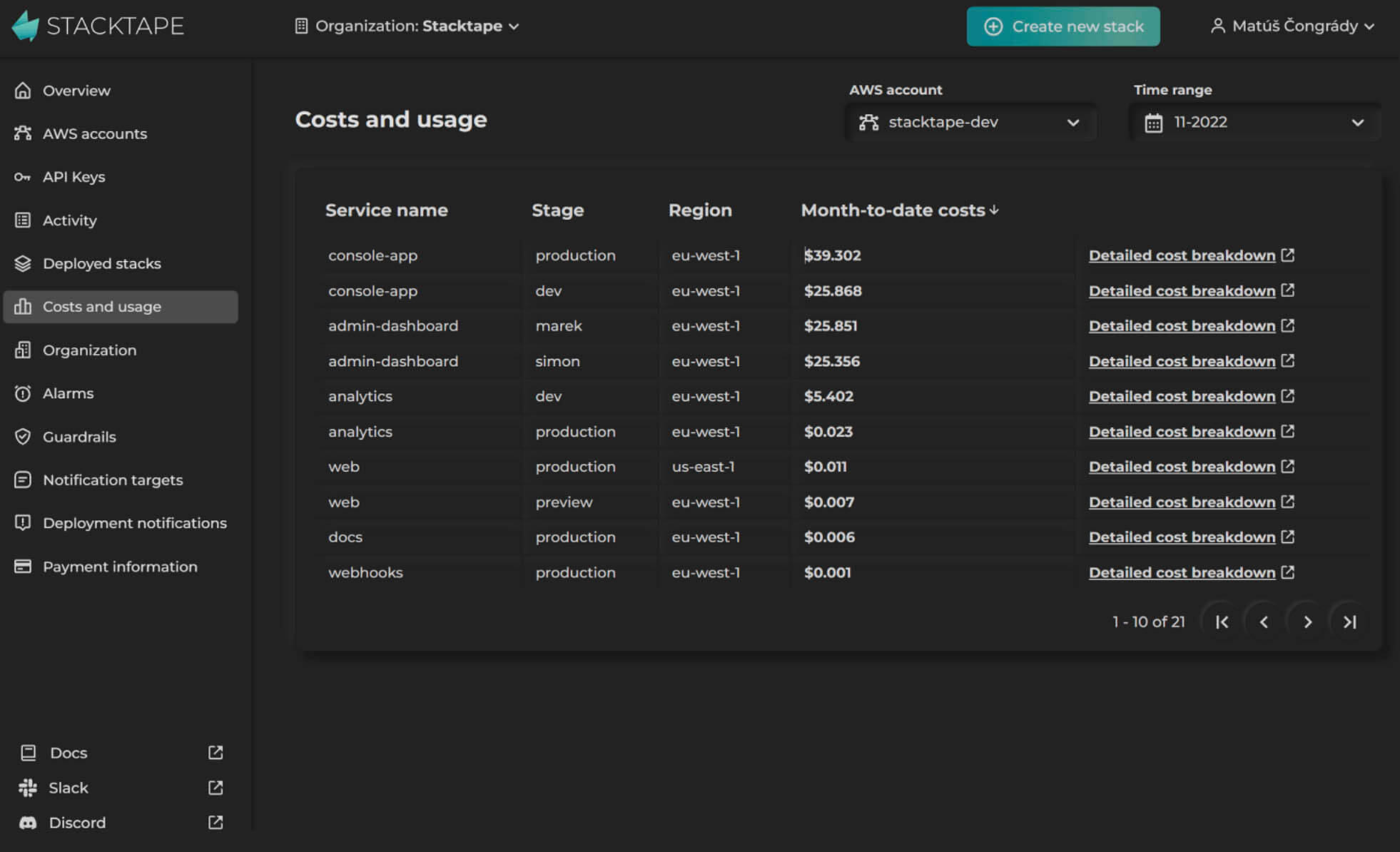Viewport: 1400px width, 852px height.
Task: Open Slack community from sidebar
Action: tap(69, 788)
